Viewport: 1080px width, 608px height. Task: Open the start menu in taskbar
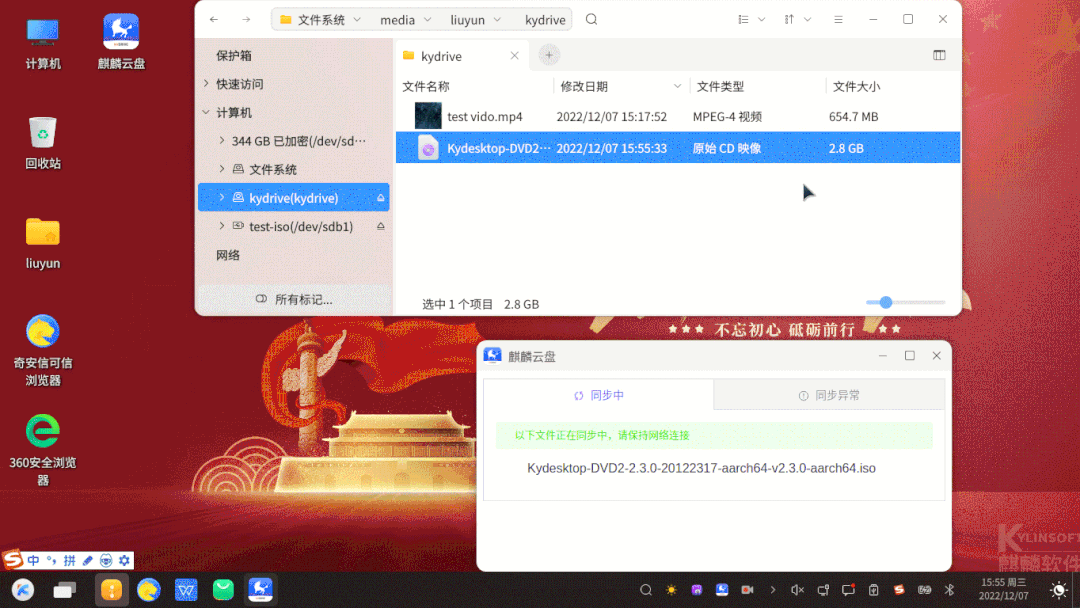(x=23, y=589)
